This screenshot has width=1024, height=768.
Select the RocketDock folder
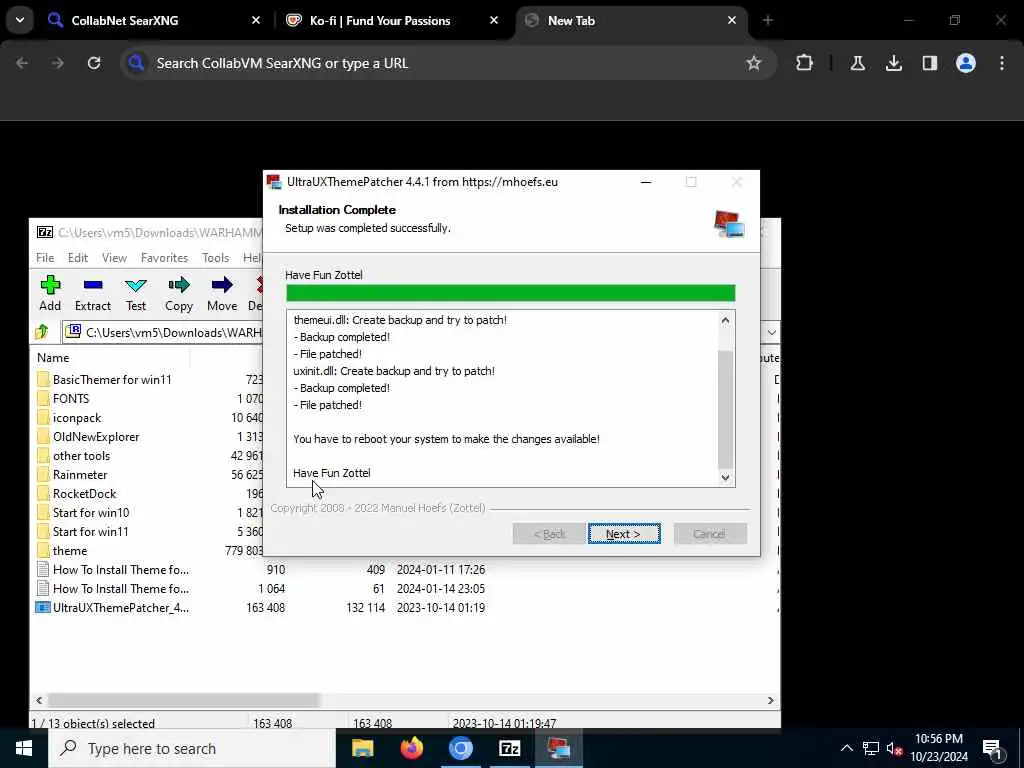(x=84, y=493)
